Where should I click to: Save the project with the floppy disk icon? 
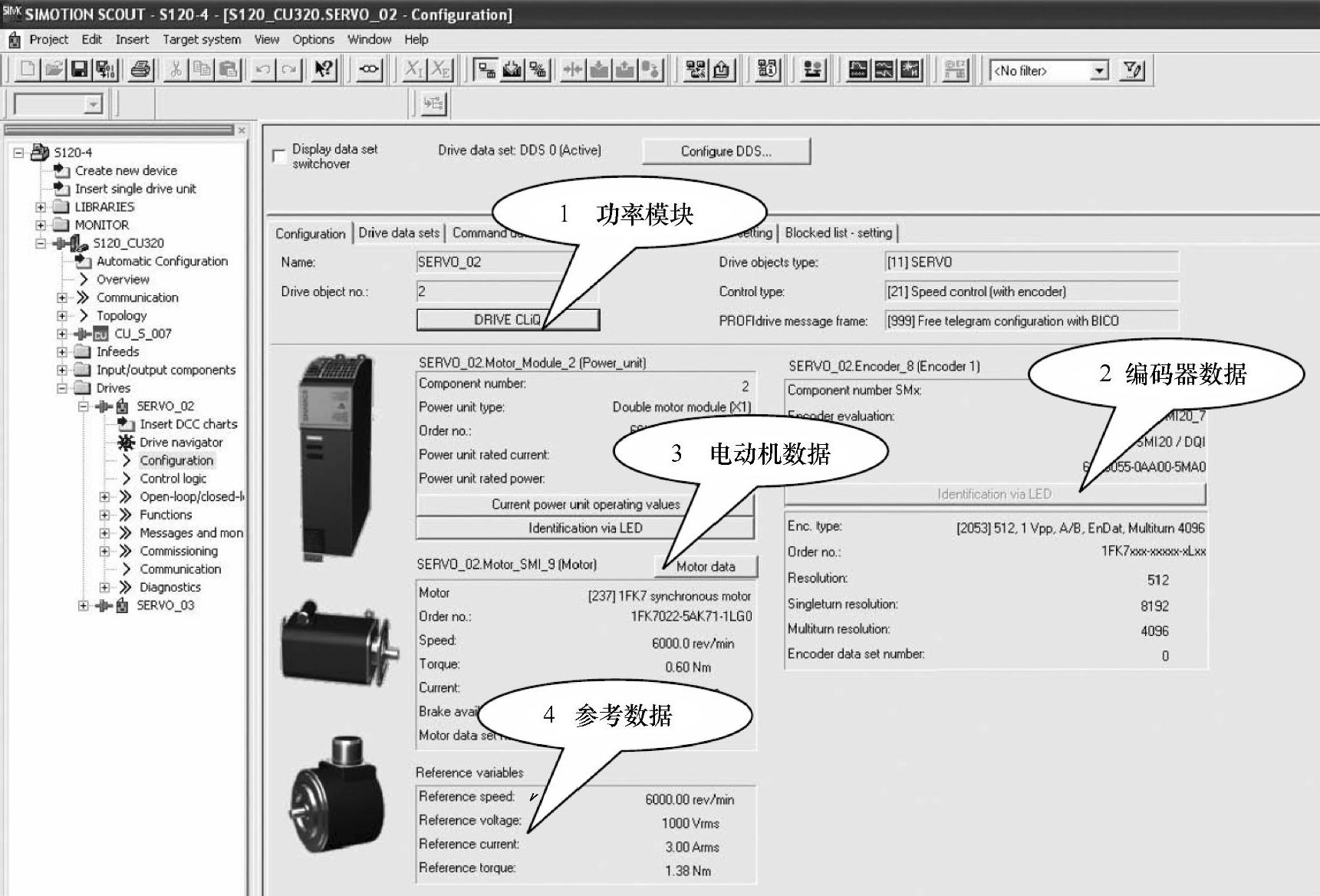tap(79, 70)
